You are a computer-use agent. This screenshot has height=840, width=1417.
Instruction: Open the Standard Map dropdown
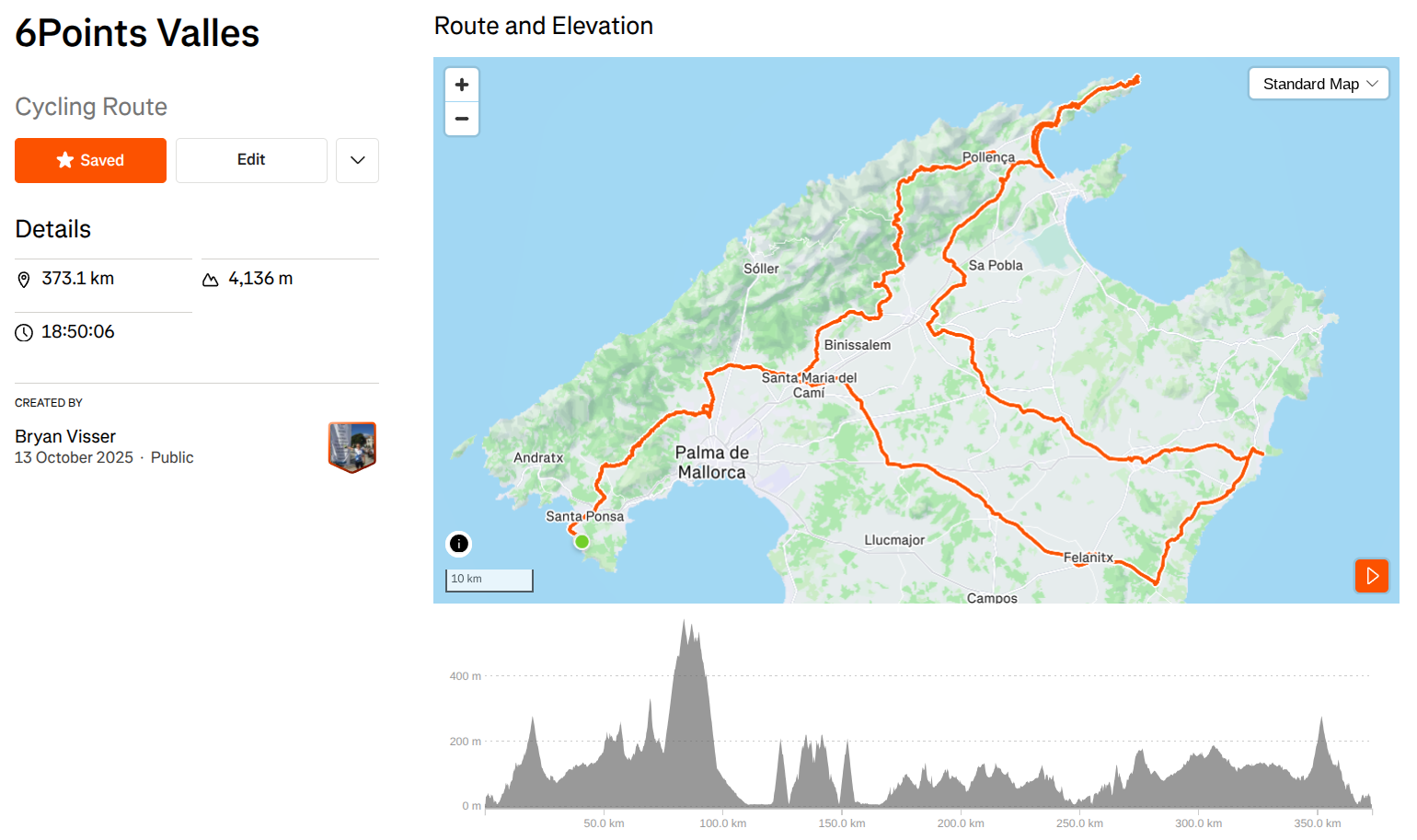click(1318, 84)
